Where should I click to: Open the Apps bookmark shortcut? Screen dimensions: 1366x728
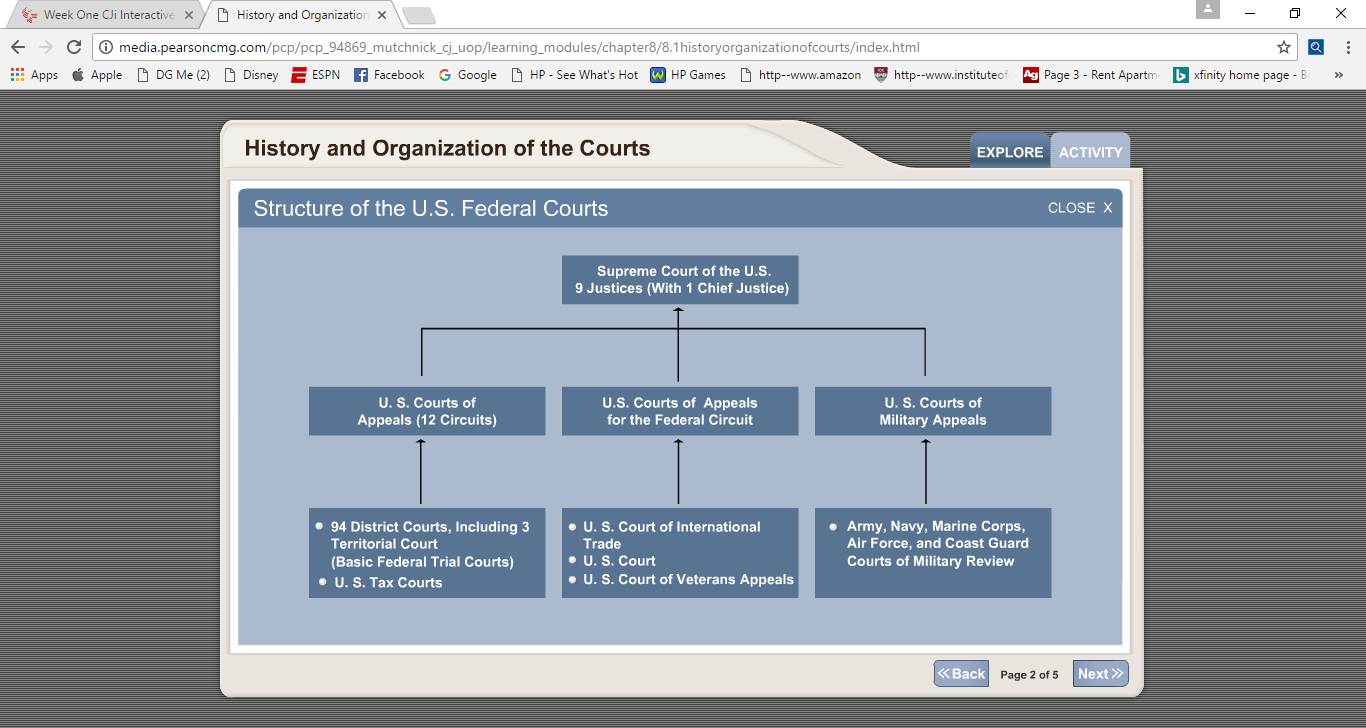[34, 75]
